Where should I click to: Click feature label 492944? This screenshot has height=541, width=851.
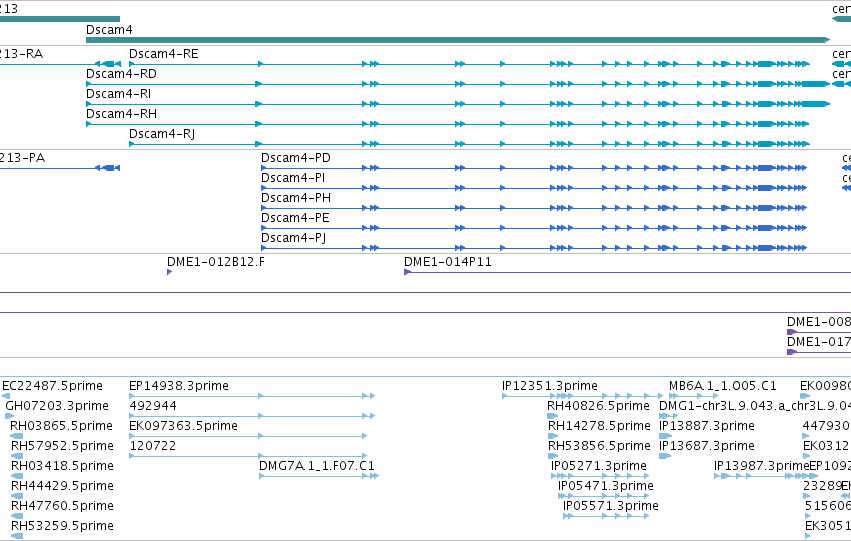tap(153, 406)
